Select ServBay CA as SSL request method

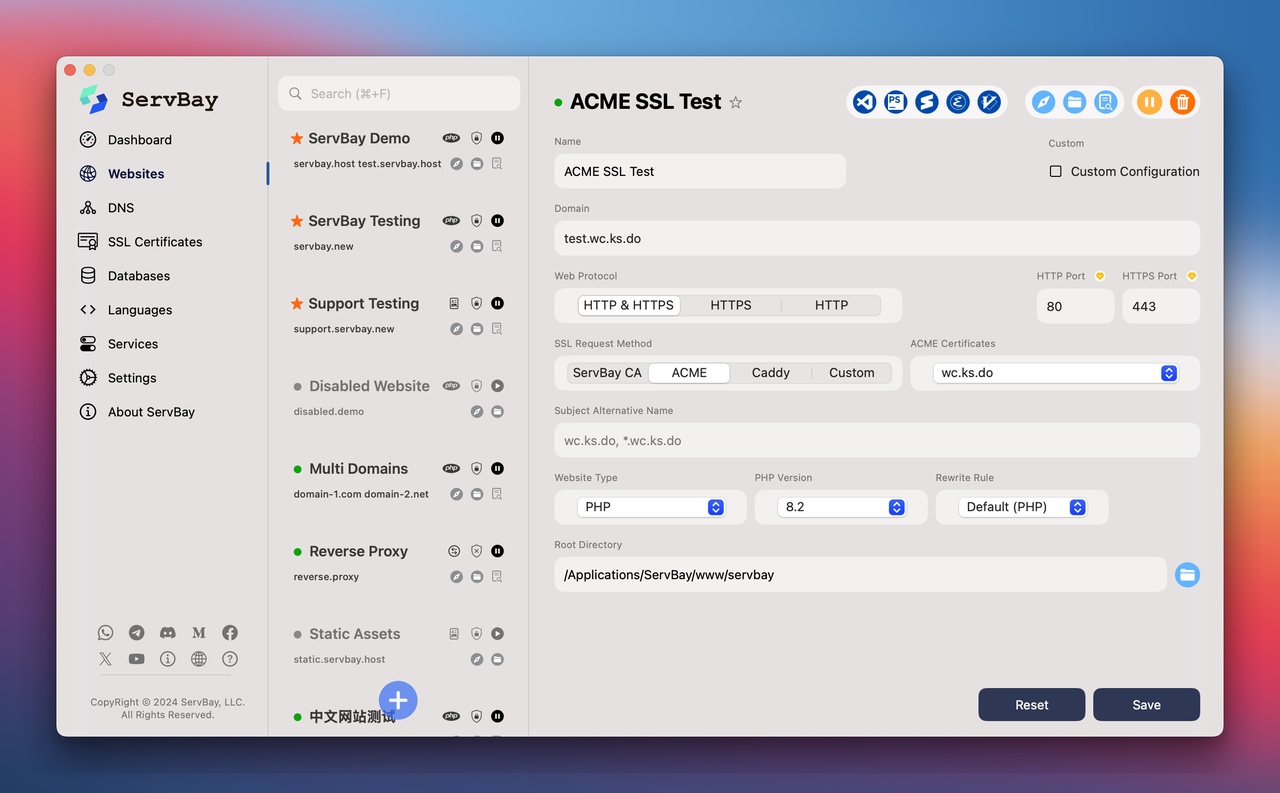click(607, 373)
